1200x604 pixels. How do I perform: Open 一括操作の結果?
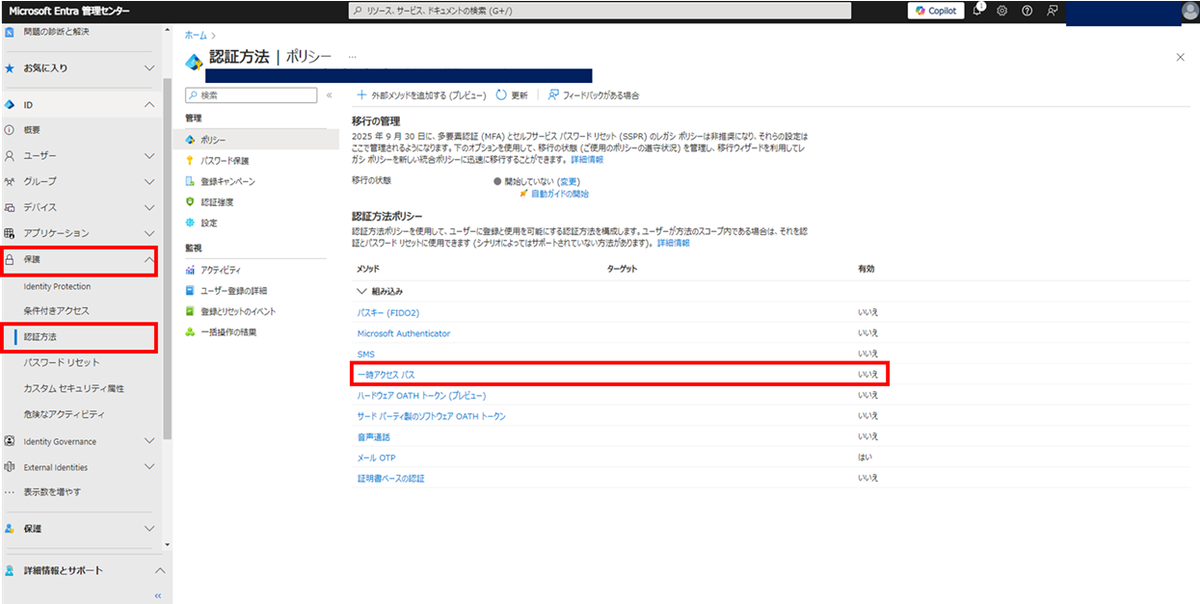pos(228,331)
